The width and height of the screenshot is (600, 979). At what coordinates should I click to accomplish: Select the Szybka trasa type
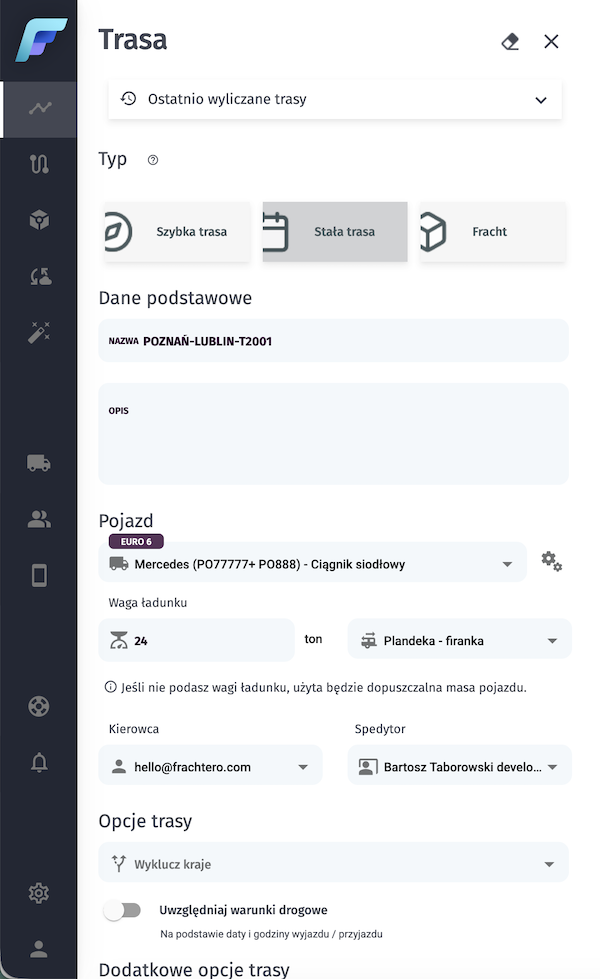(177, 232)
